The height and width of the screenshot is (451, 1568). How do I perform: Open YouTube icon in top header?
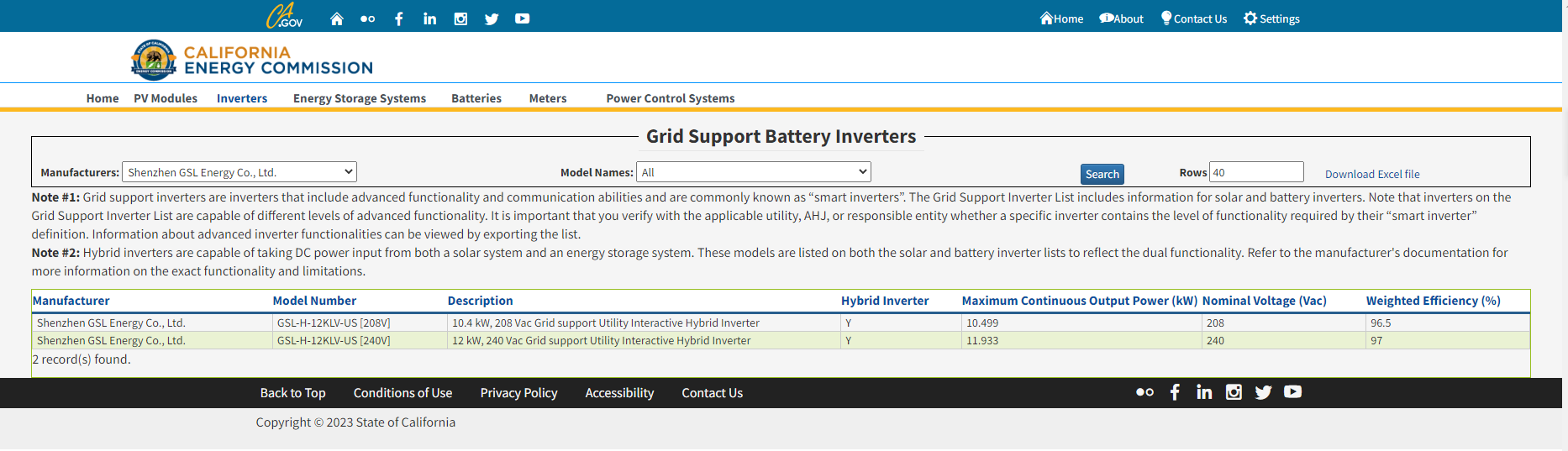tap(522, 18)
